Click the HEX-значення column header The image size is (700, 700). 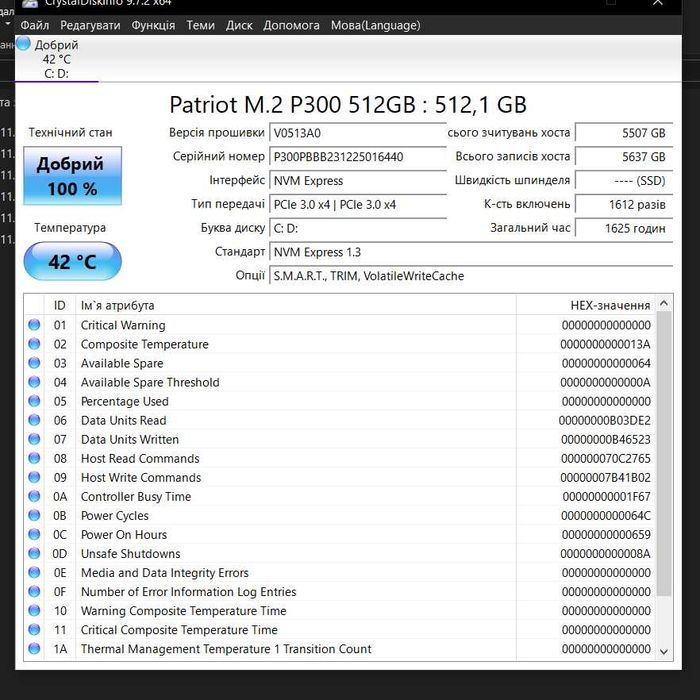(x=586, y=305)
